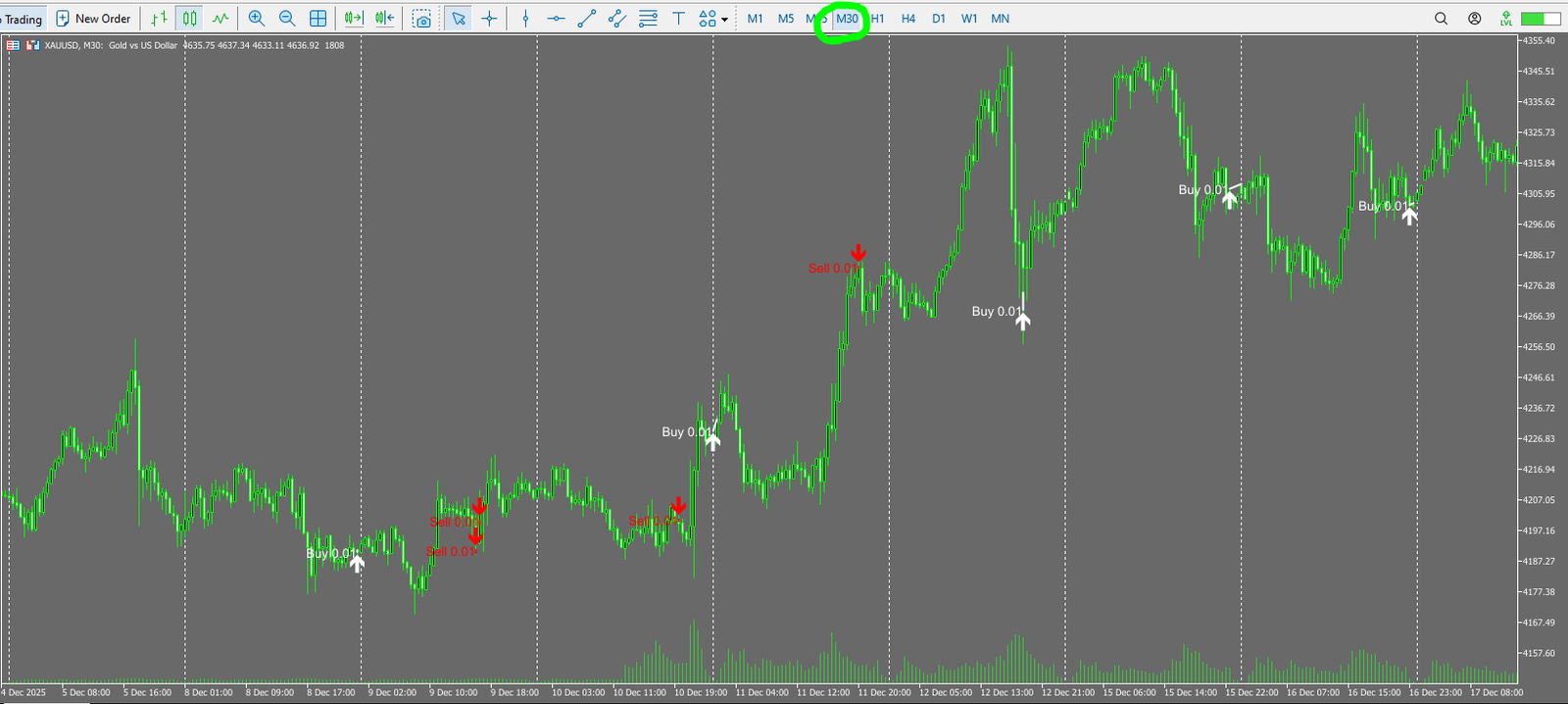This screenshot has height=704, width=1568.
Task: Switch to H1 timeframe
Action: [x=878, y=19]
